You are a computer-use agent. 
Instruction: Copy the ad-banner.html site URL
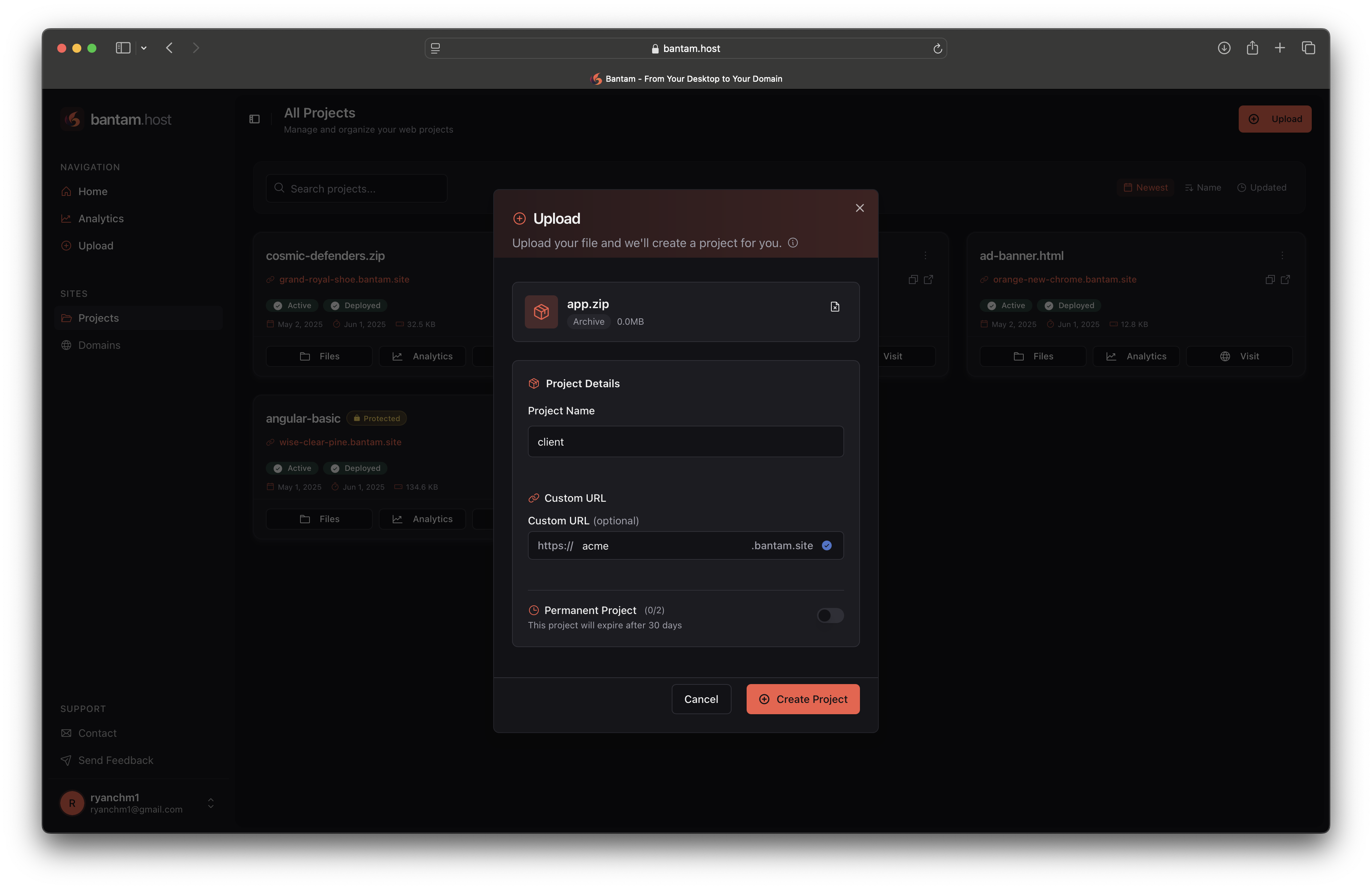1269,280
